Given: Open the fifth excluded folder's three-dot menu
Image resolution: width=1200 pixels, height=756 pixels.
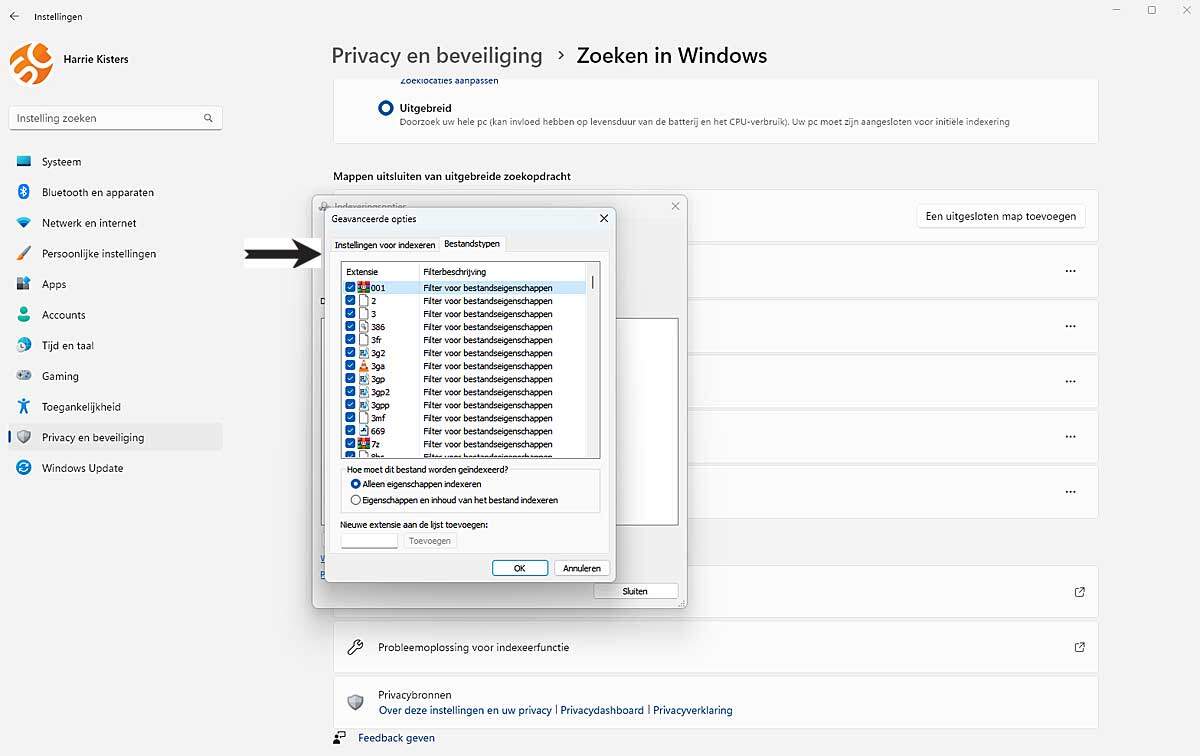Looking at the screenshot, I should [x=1070, y=491].
